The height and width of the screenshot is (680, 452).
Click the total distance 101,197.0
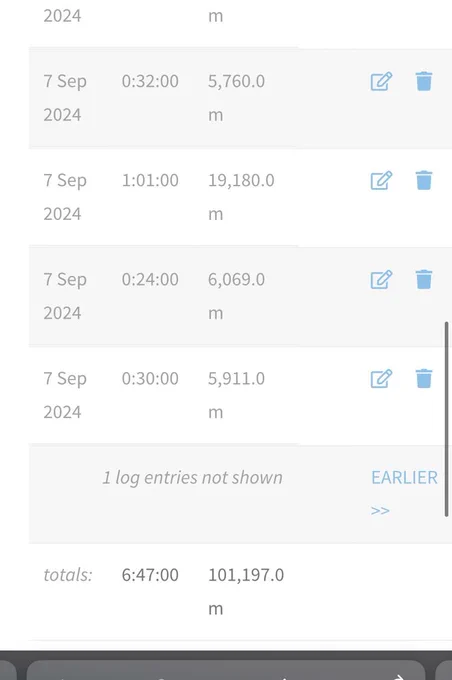tap(246, 575)
